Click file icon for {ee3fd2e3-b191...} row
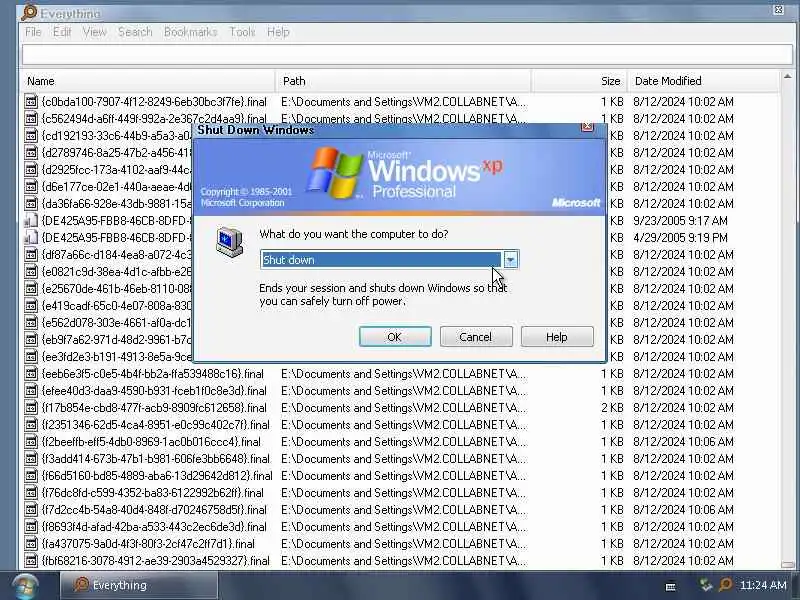The image size is (800, 600). [x=31, y=357]
